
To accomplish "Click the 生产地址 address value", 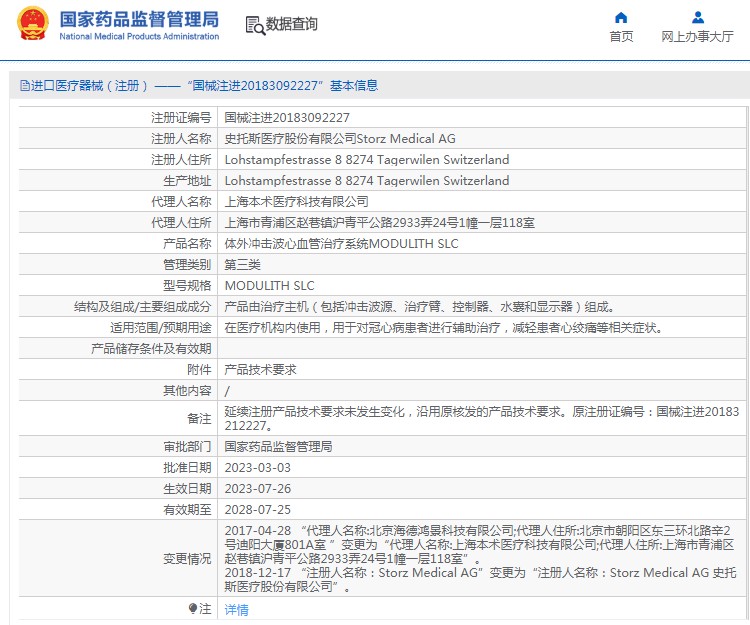I will click(x=367, y=181).
